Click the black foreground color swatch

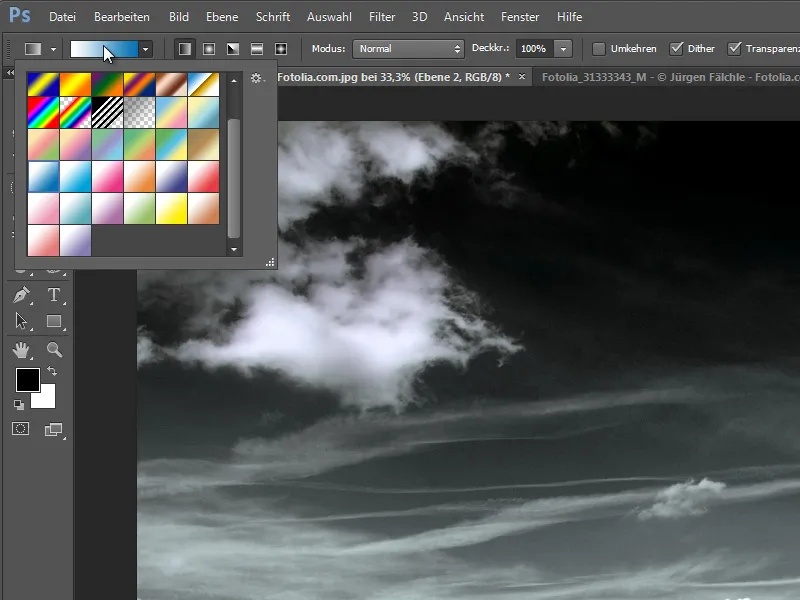28,380
